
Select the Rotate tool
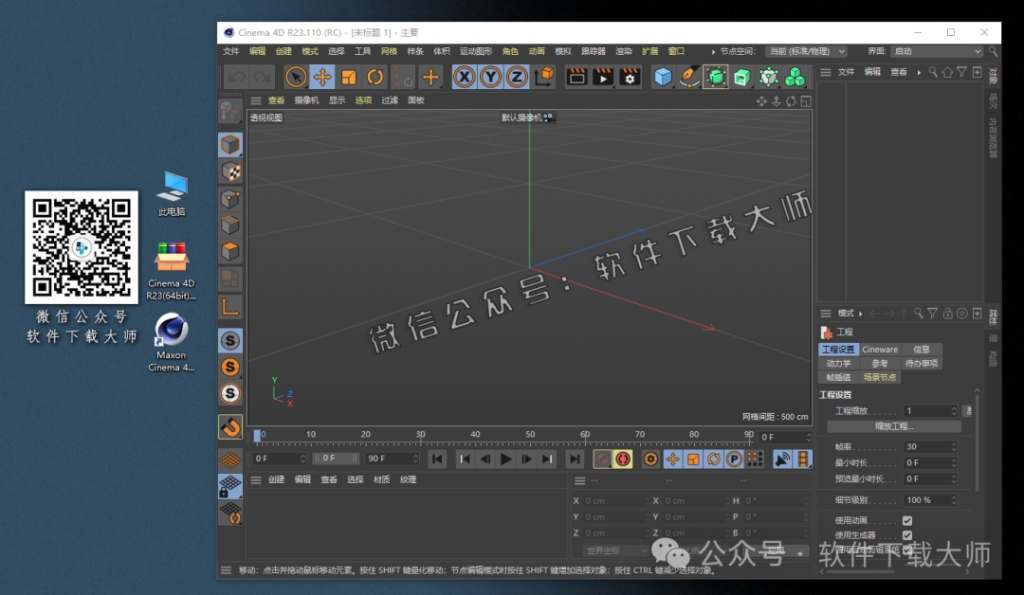pyautogui.click(x=374, y=75)
